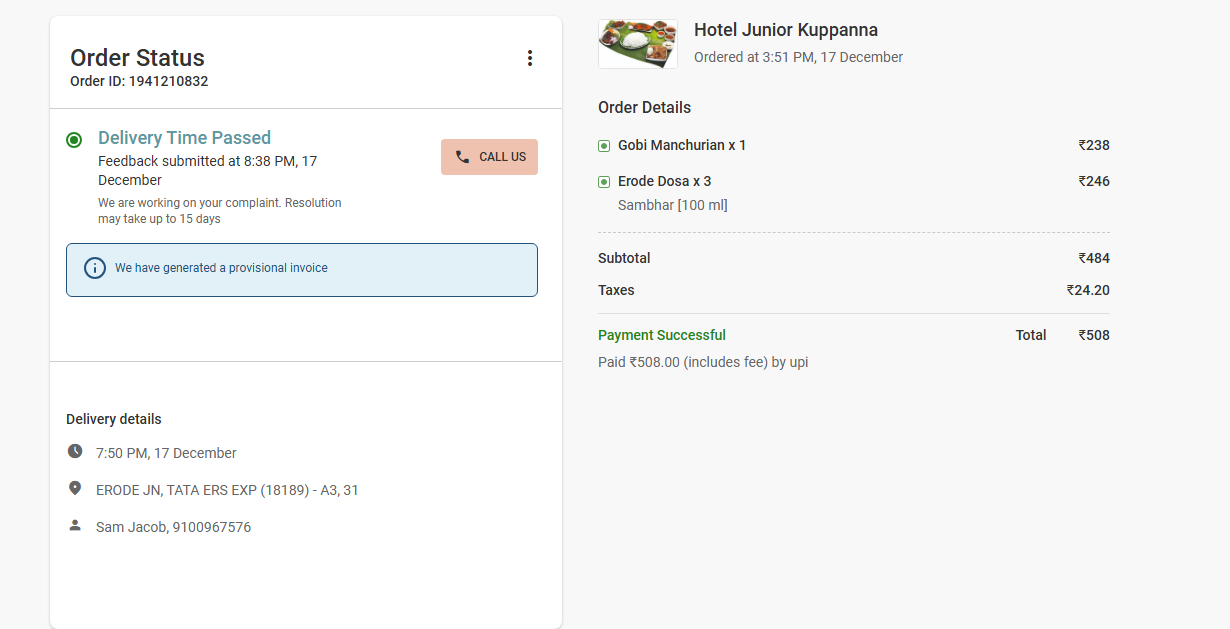Click the veg indicator beside Gobi Manchurian
This screenshot has width=1230, height=629.
click(x=604, y=146)
